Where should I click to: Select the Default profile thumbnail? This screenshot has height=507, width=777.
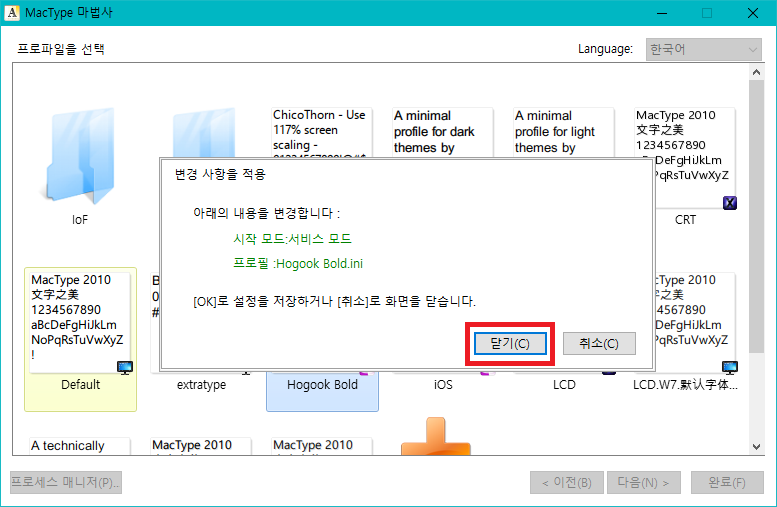80,322
